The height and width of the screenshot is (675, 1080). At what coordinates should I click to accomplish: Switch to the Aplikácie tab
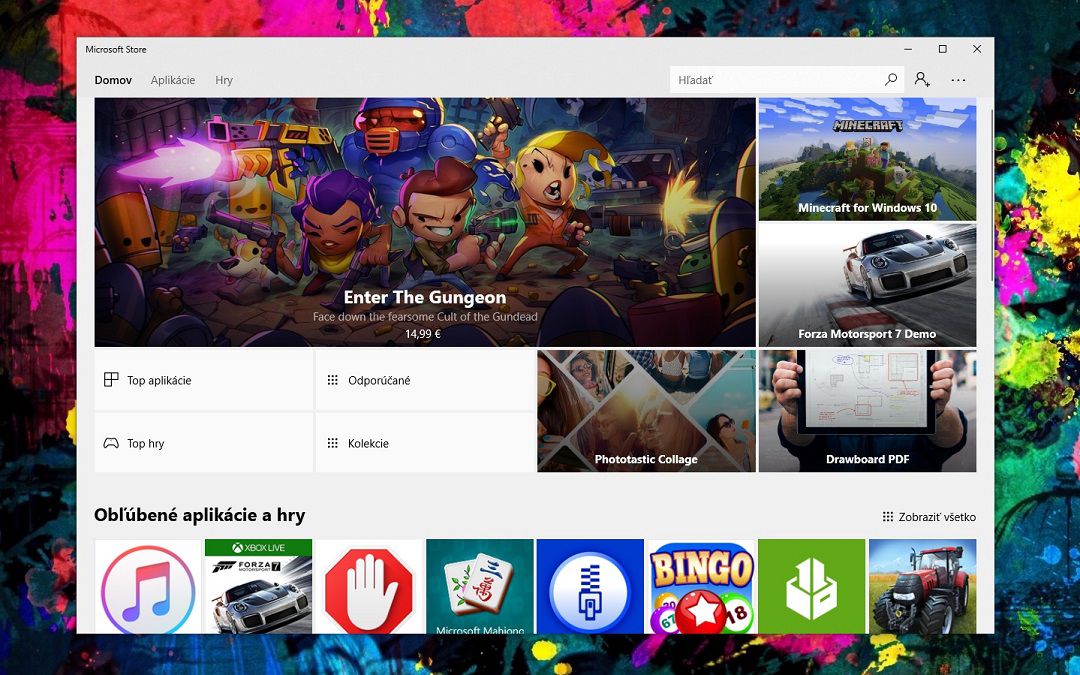click(x=173, y=80)
